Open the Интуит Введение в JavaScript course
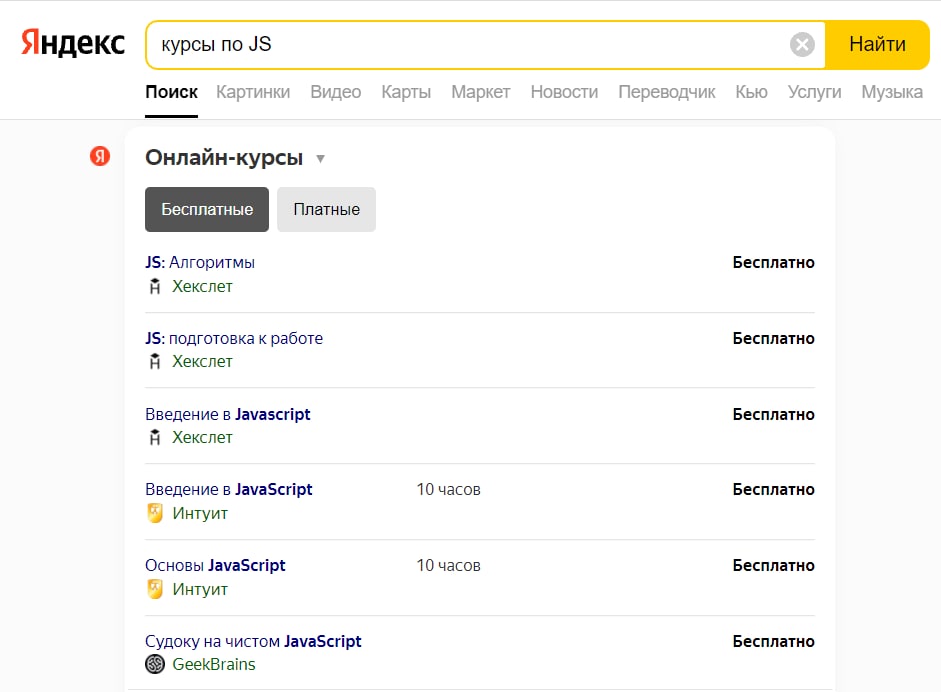Screen dimensions: 941x692 click(x=229, y=489)
